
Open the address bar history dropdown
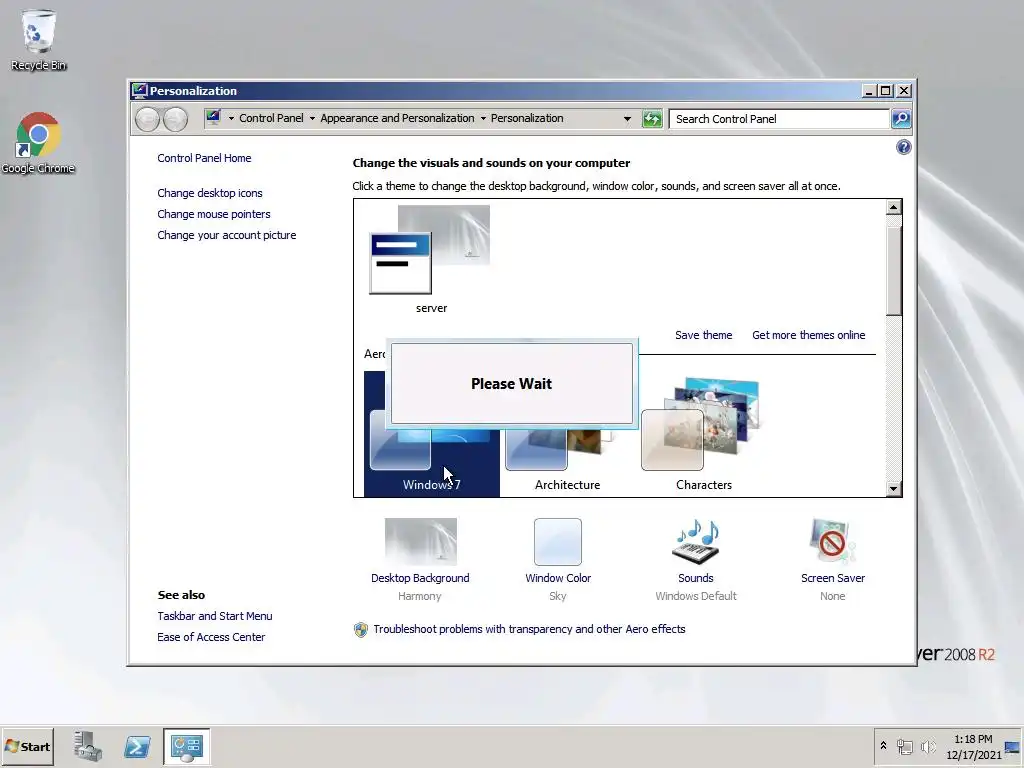click(627, 119)
